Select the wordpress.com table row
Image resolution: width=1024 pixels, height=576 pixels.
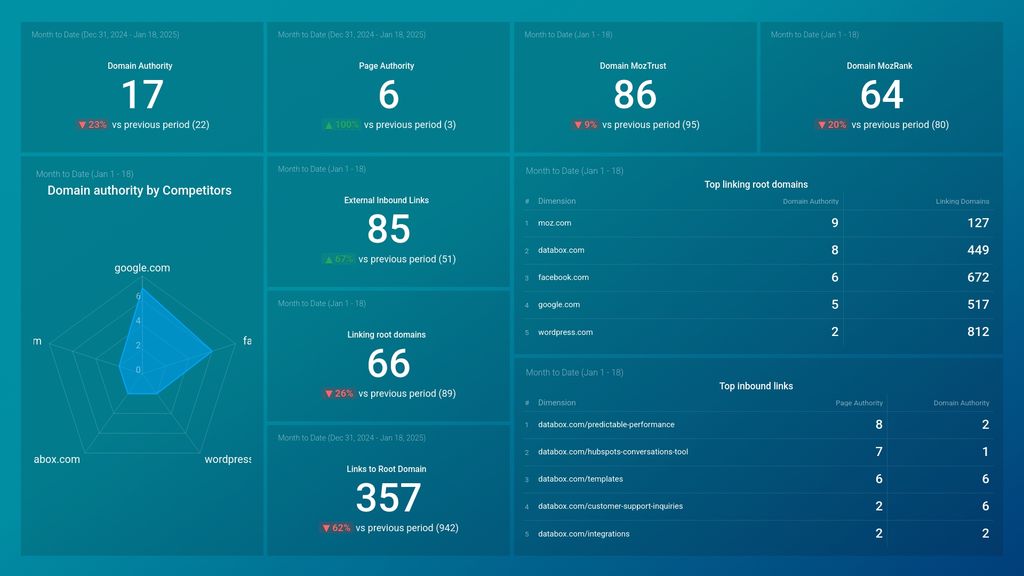(x=758, y=332)
